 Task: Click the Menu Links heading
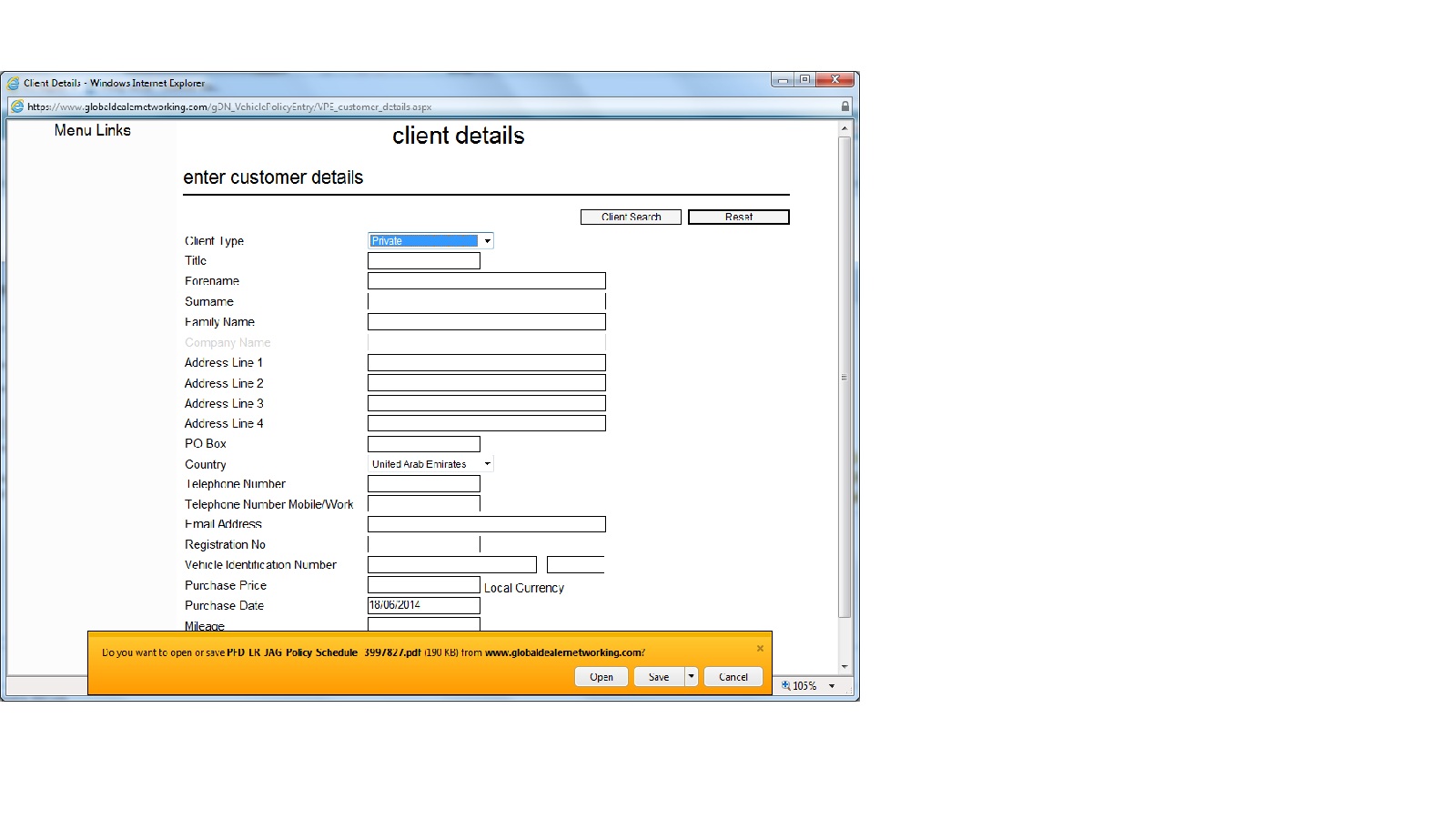pos(92,130)
